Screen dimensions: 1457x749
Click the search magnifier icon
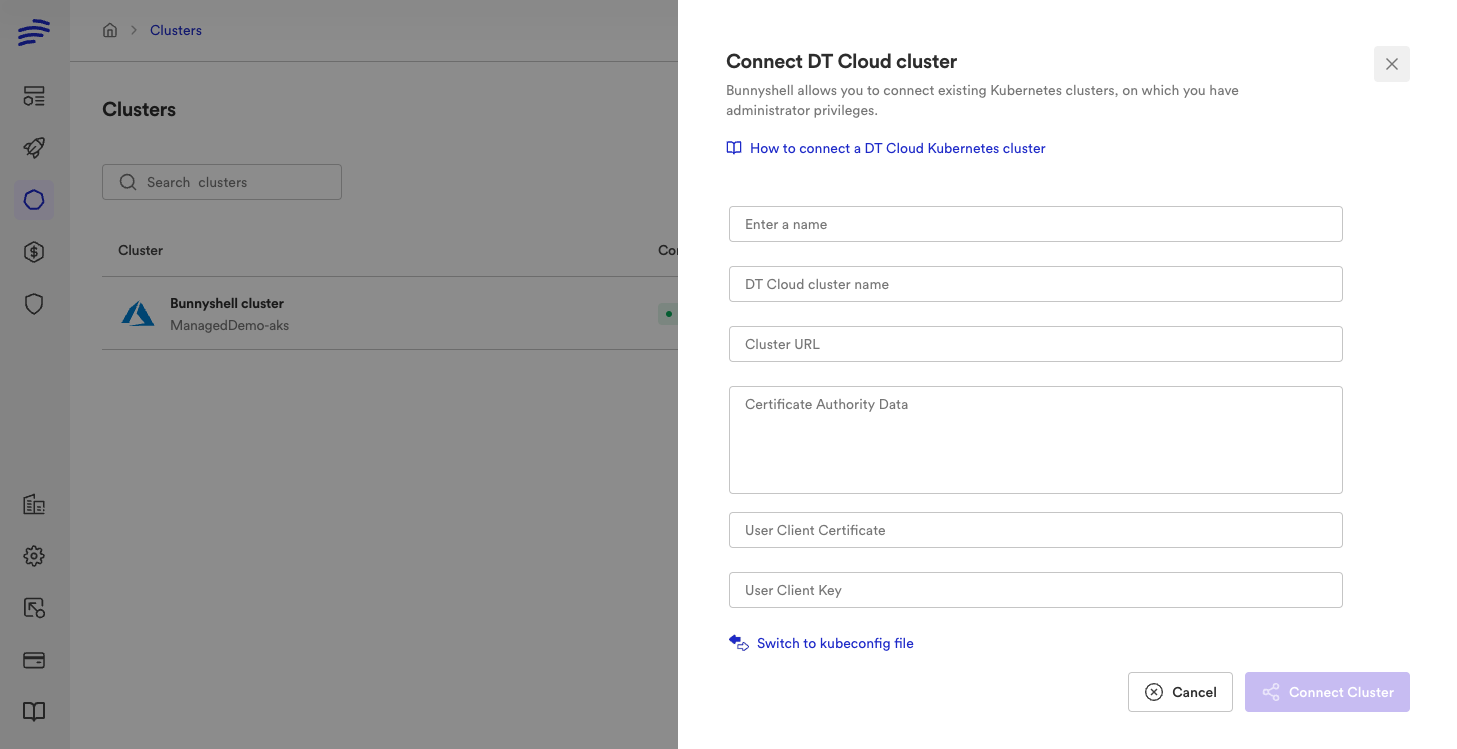tap(128, 182)
